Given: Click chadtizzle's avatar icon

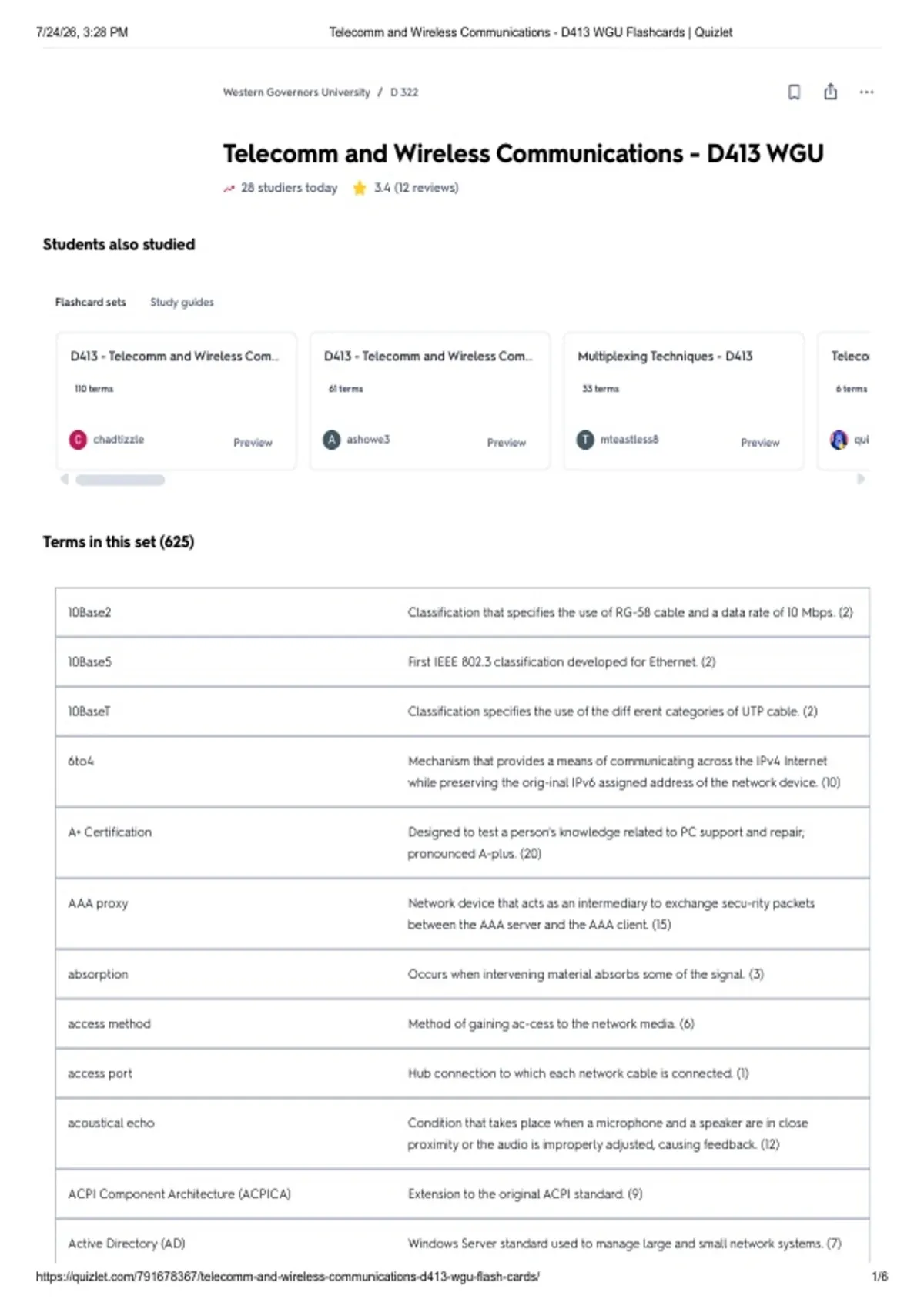Looking at the screenshot, I should [78, 440].
